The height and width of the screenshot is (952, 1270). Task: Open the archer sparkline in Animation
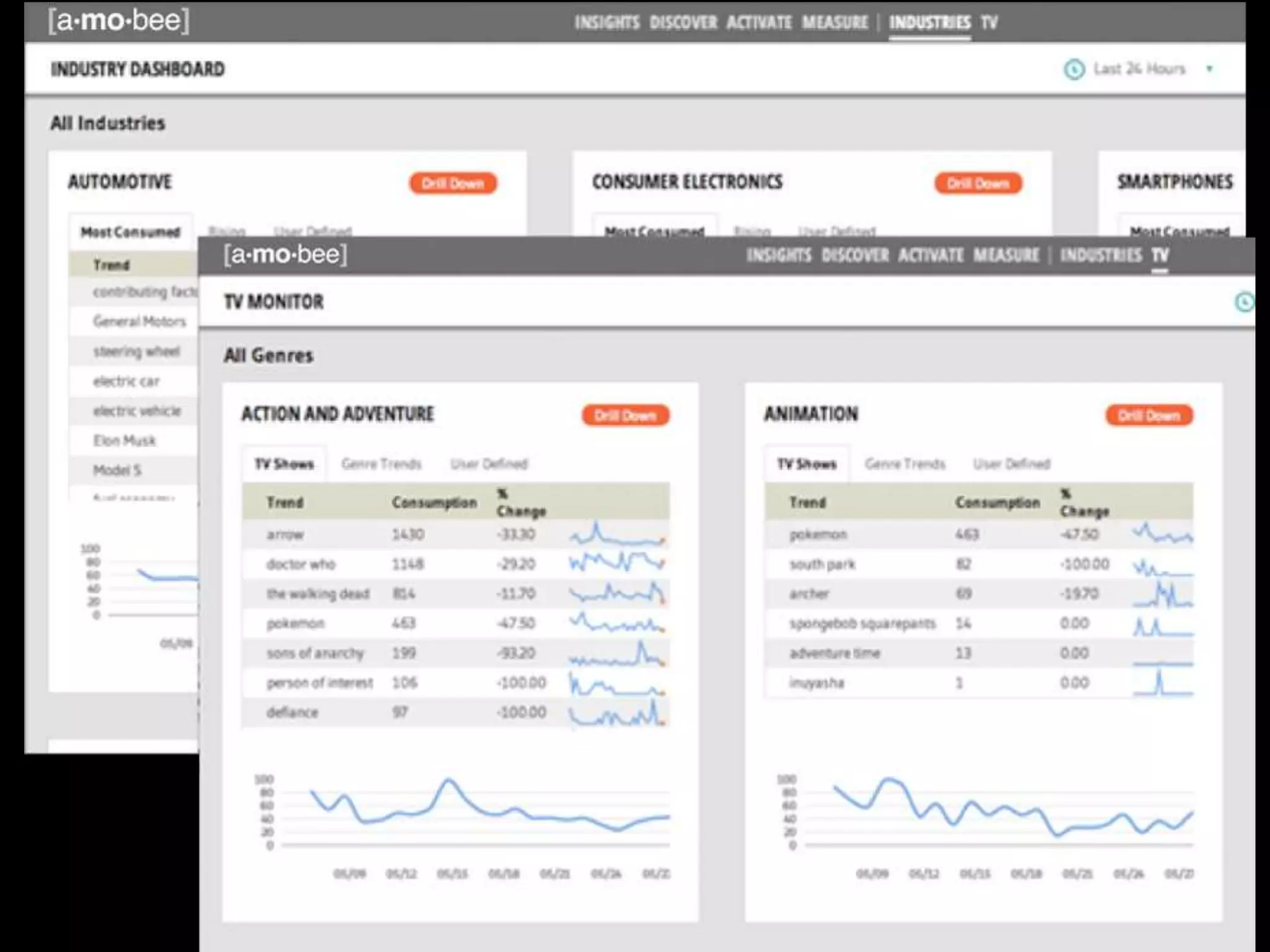coord(1163,594)
